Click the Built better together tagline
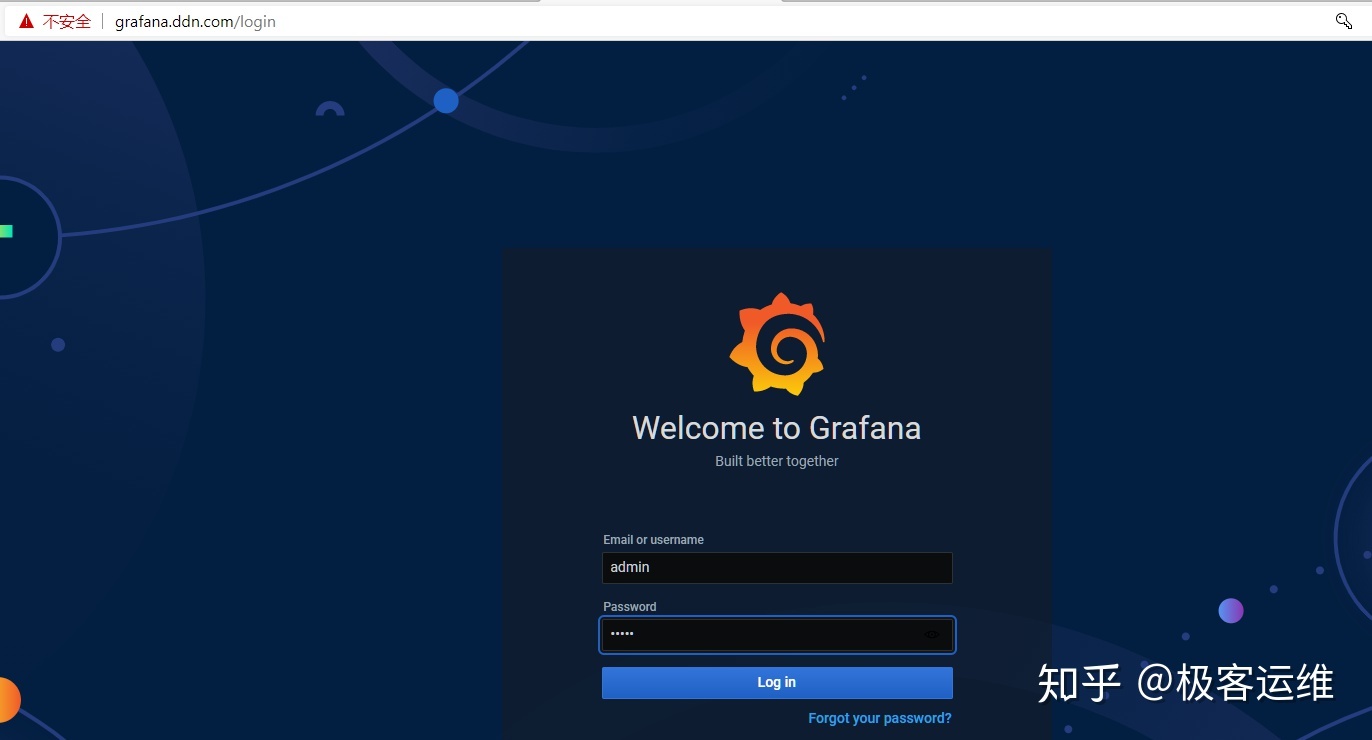This screenshot has width=1372, height=740. (777, 461)
